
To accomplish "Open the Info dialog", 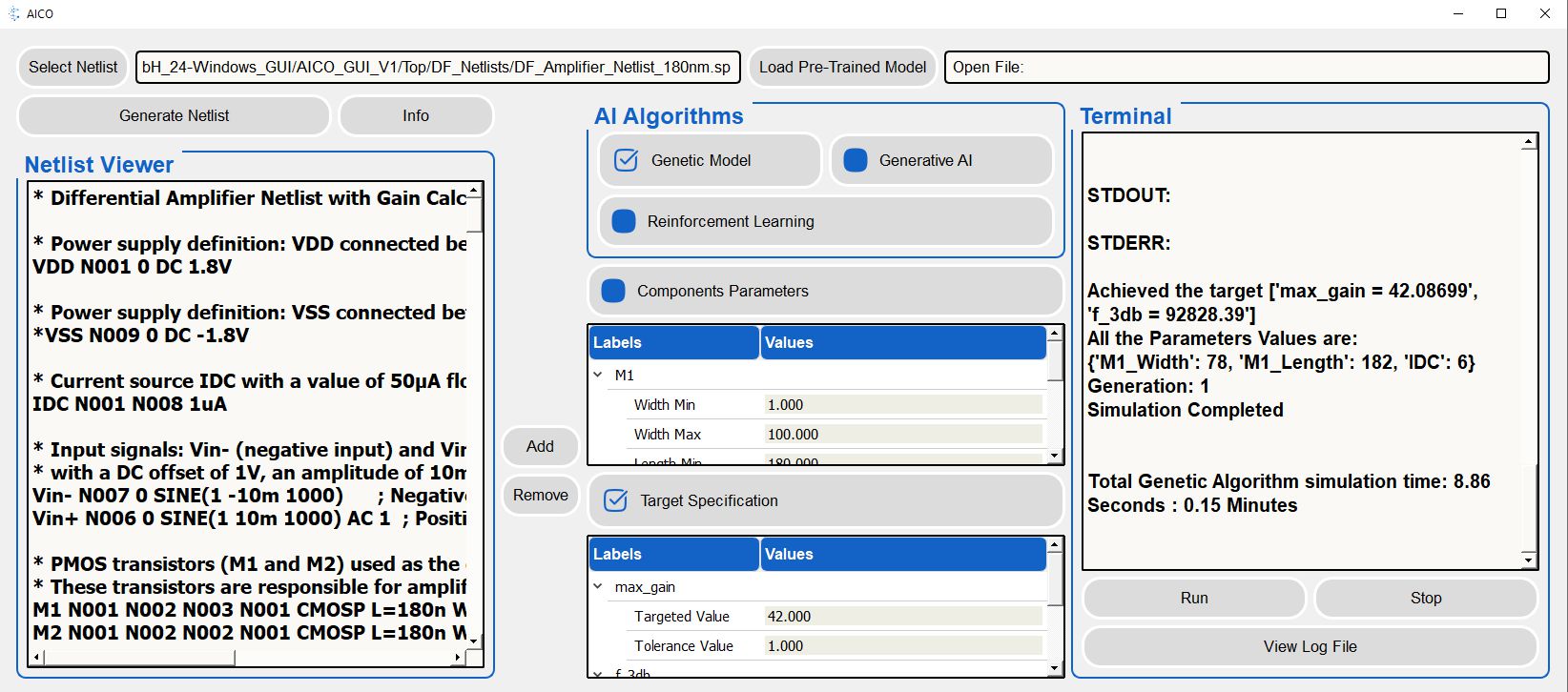I will (415, 115).
